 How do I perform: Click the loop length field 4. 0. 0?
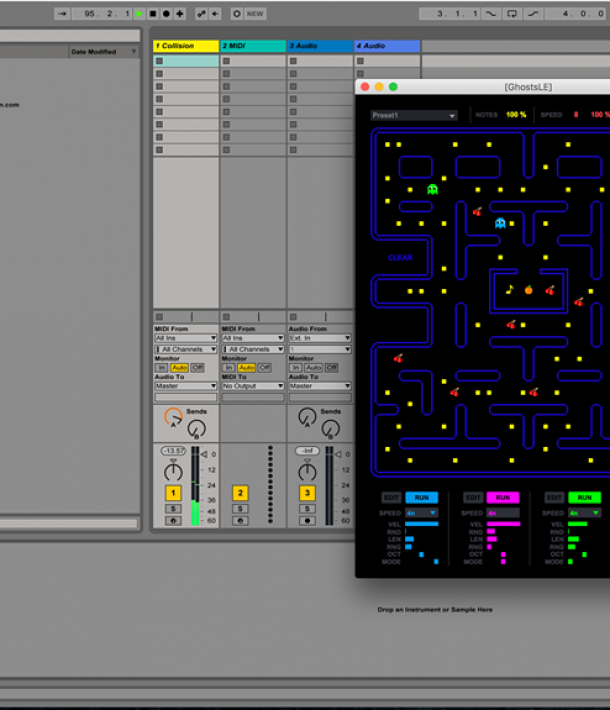[x=576, y=14]
